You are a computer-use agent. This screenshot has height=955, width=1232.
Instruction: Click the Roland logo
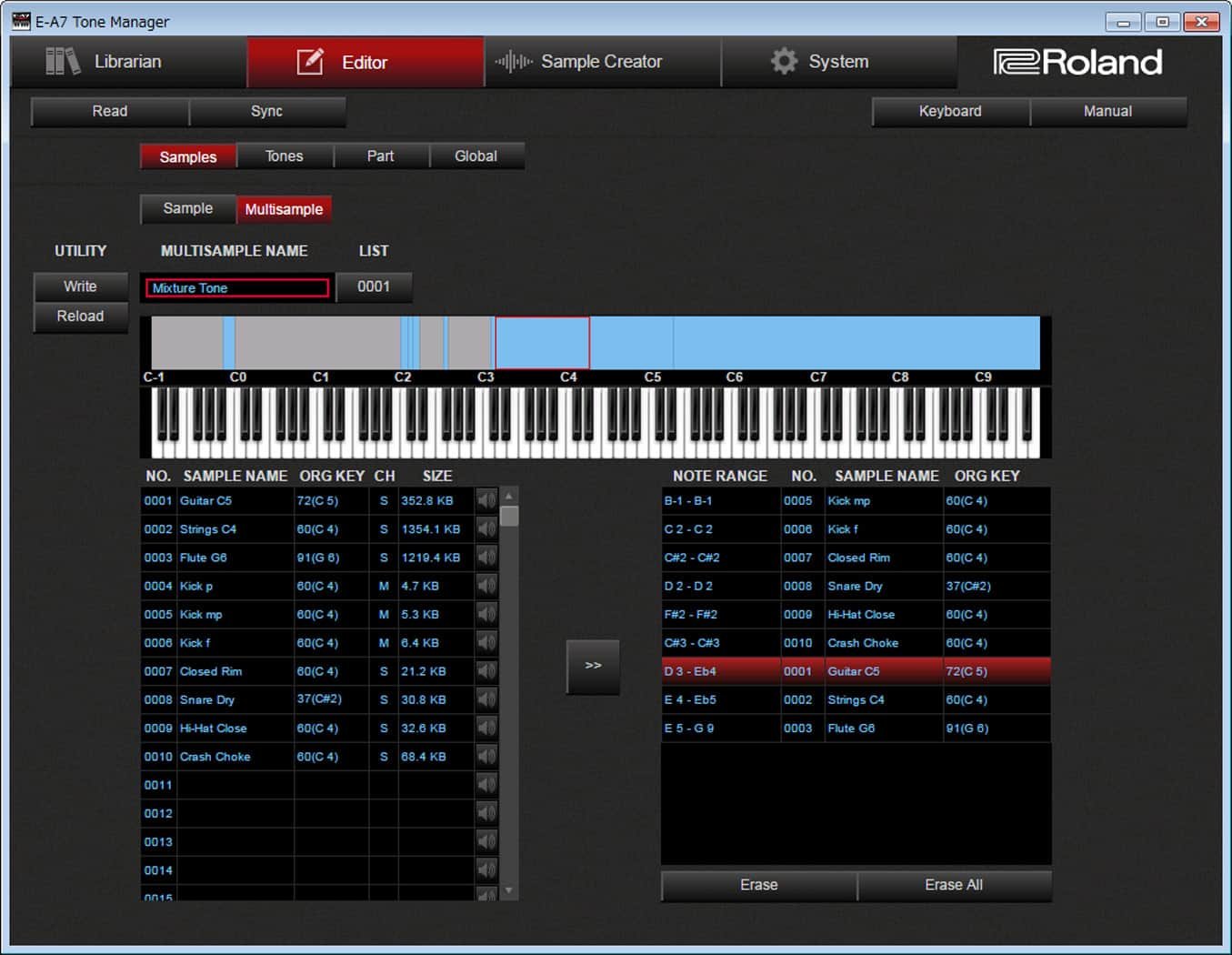pyautogui.click(x=1078, y=62)
